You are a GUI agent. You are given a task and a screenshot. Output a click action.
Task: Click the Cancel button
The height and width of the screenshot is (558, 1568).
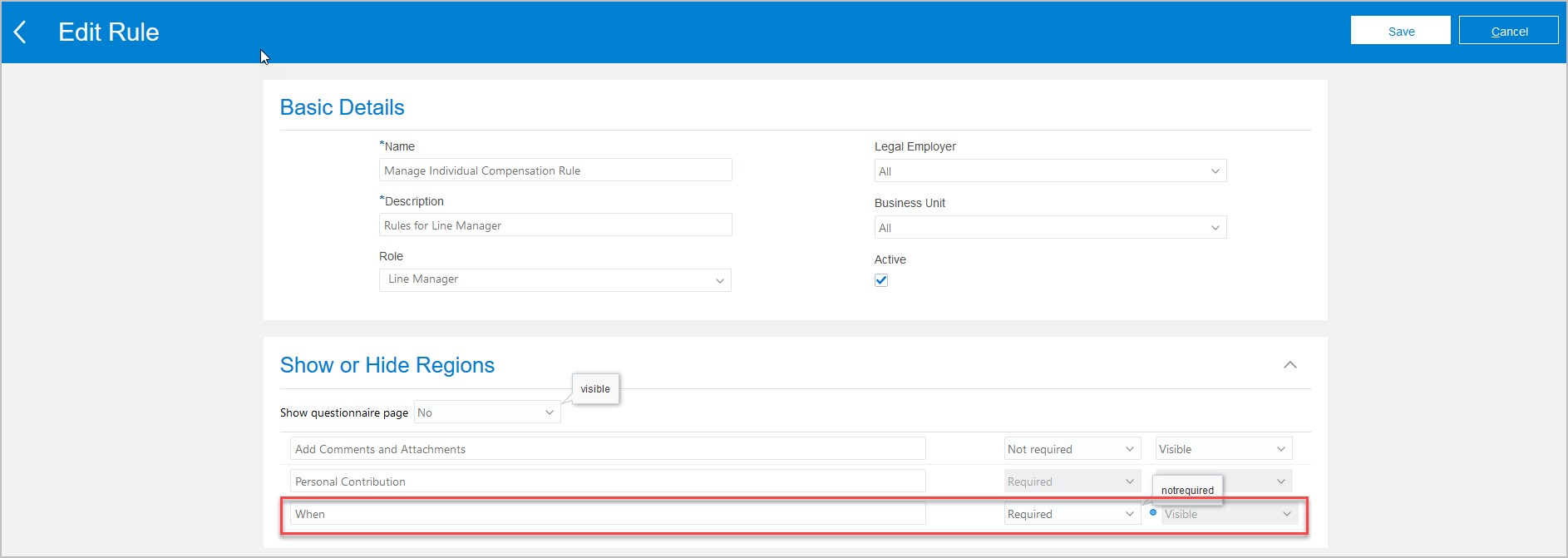coord(1508,31)
